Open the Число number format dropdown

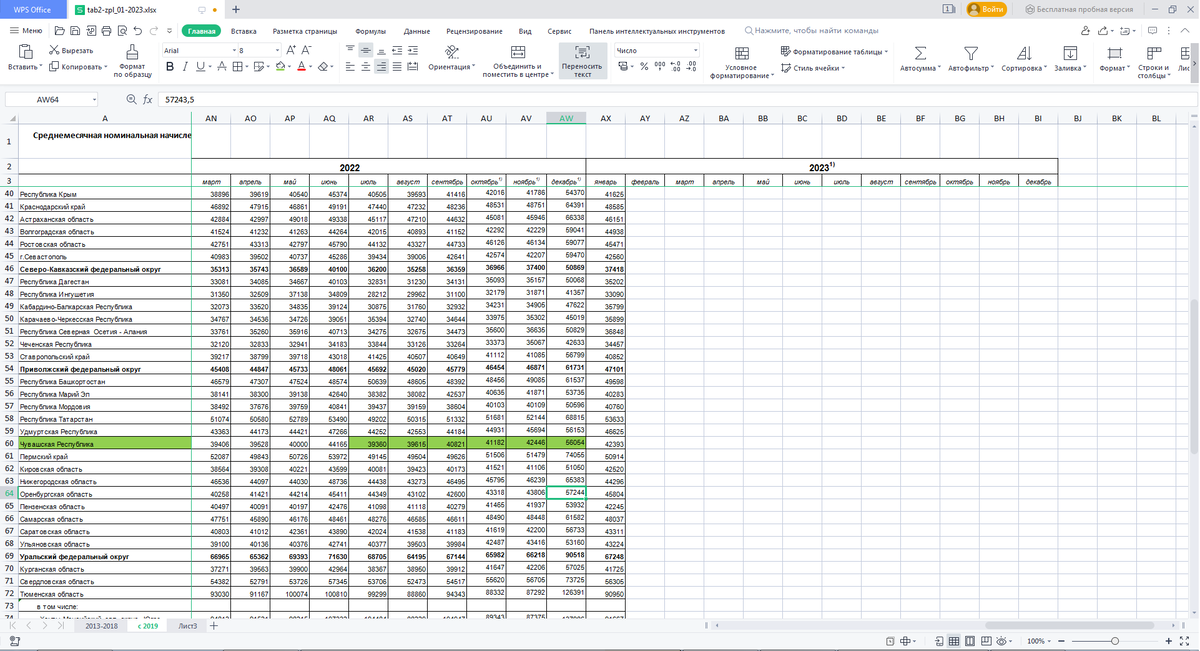tap(695, 50)
